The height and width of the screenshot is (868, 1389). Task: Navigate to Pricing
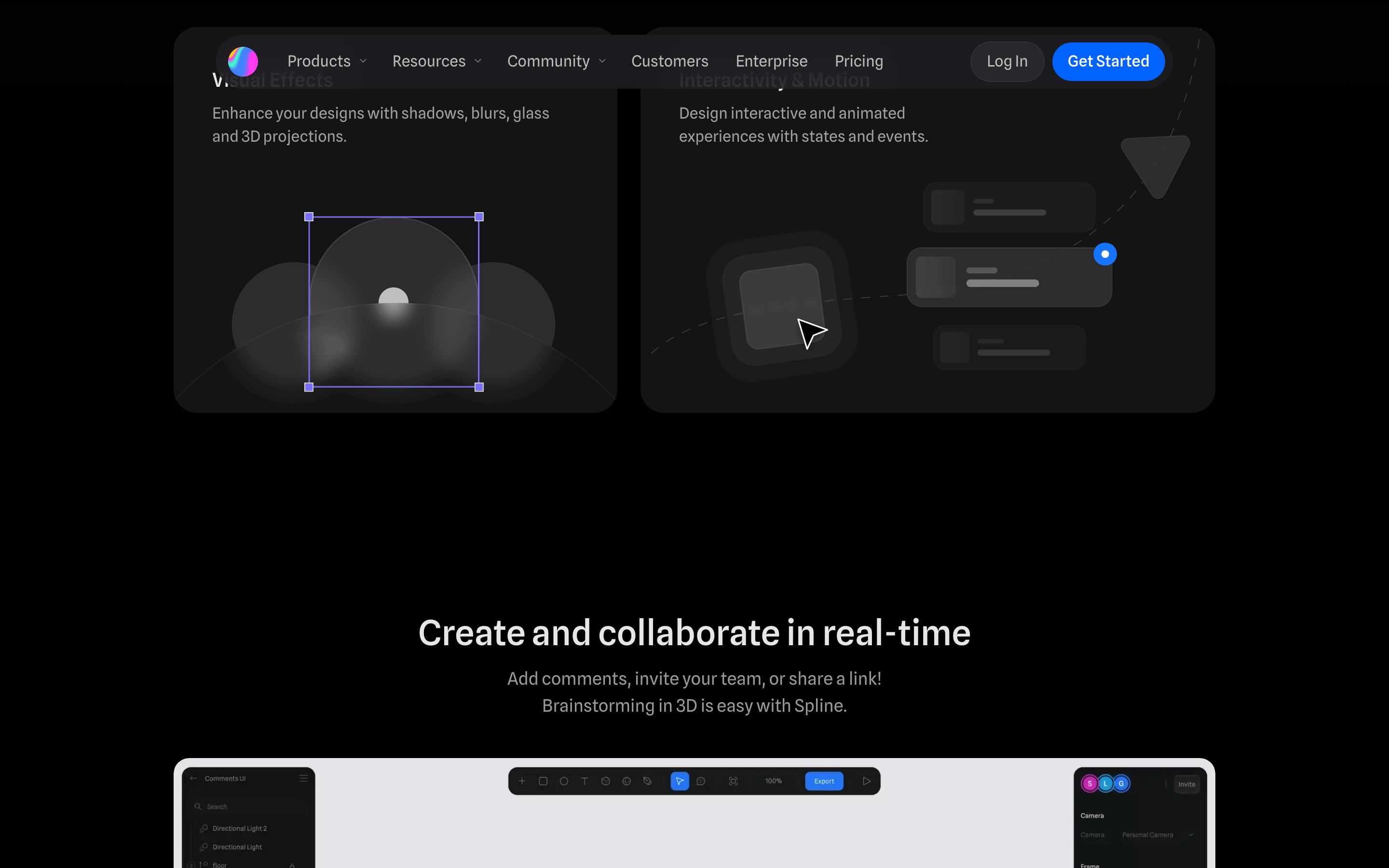pyautogui.click(x=858, y=61)
